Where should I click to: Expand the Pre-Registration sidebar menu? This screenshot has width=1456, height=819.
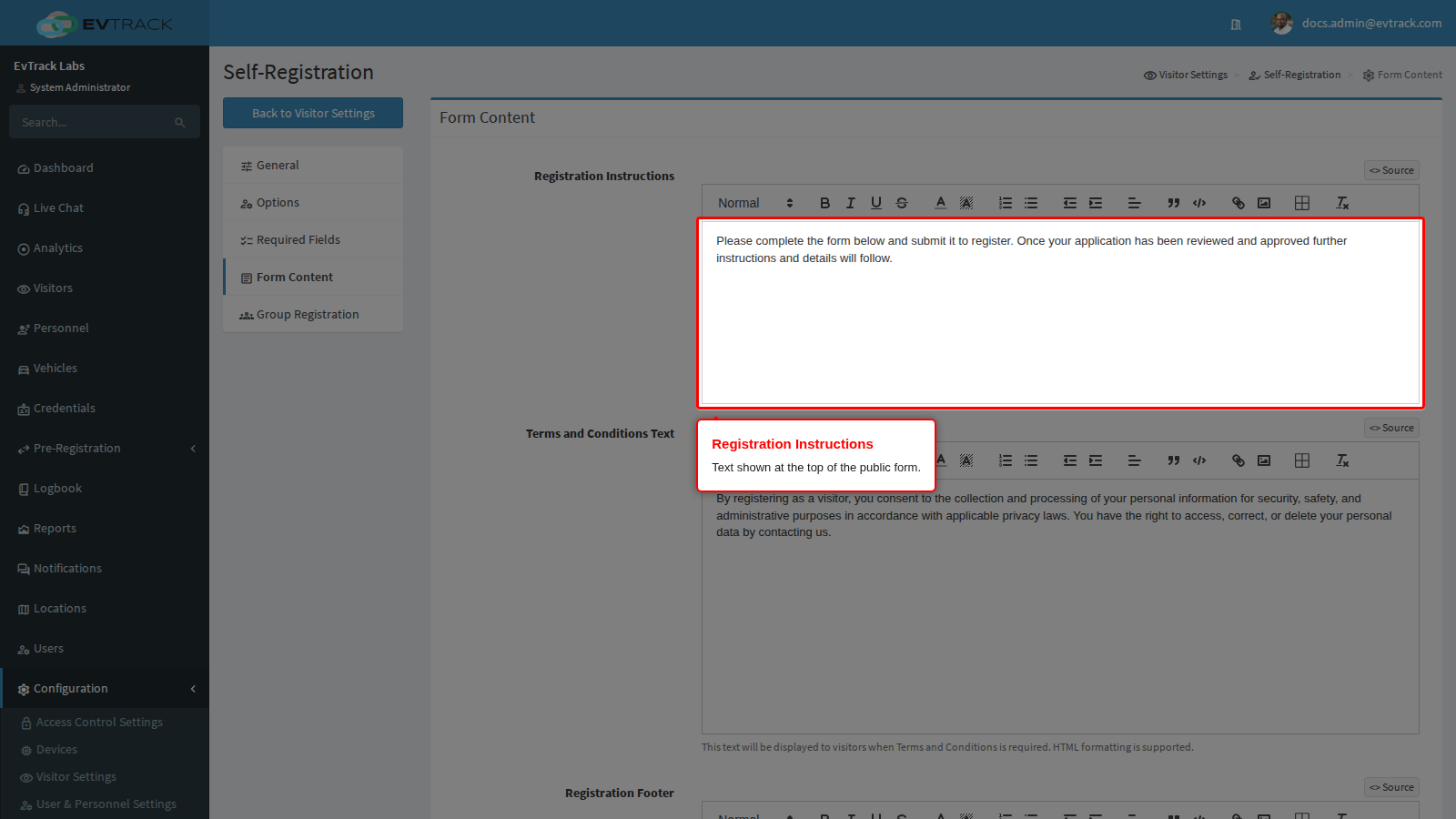tap(105, 449)
